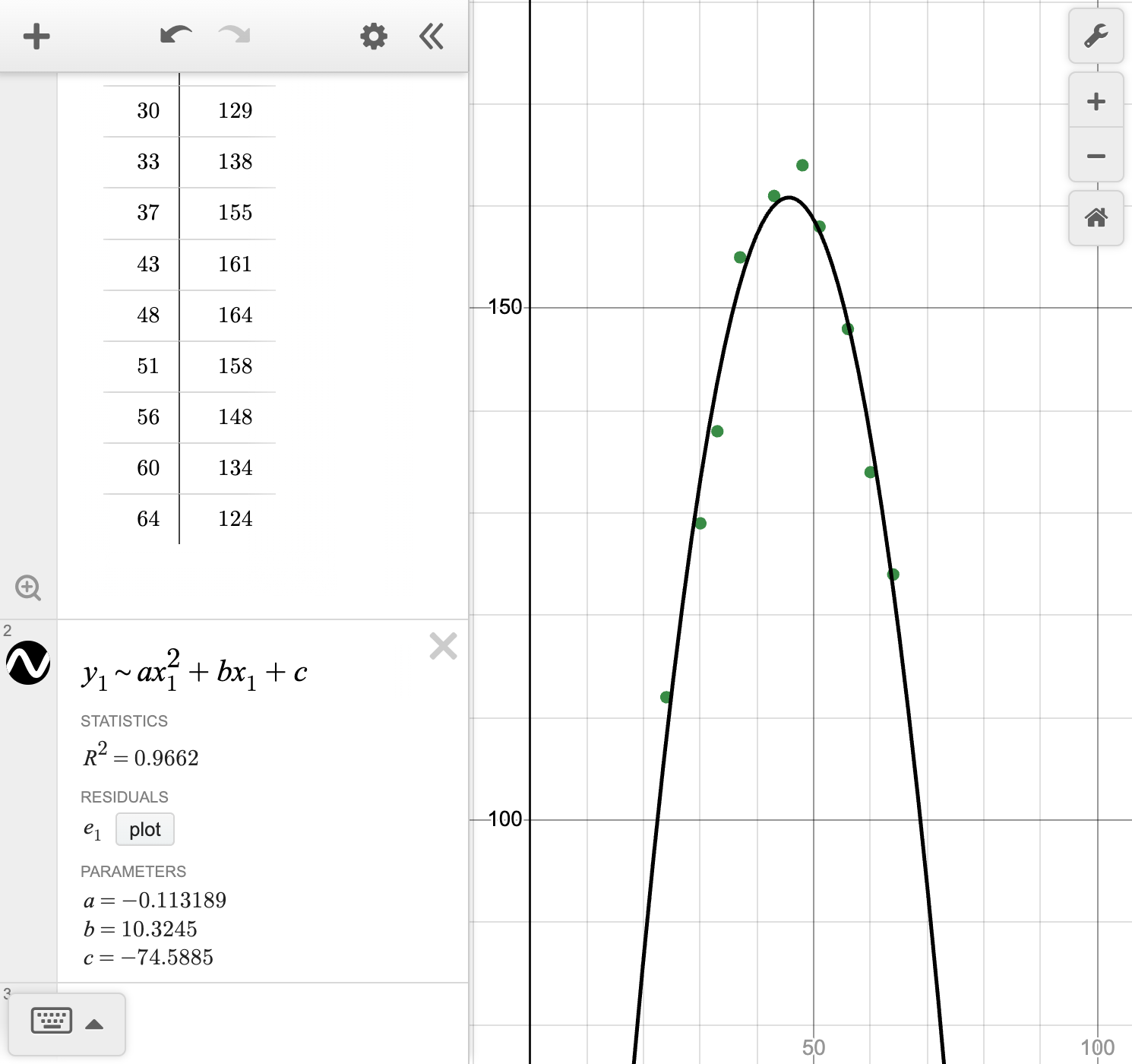The height and width of the screenshot is (1064, 1132).
Task: Collapse the expressions sidebar with chevron
Action: [431, 36]
